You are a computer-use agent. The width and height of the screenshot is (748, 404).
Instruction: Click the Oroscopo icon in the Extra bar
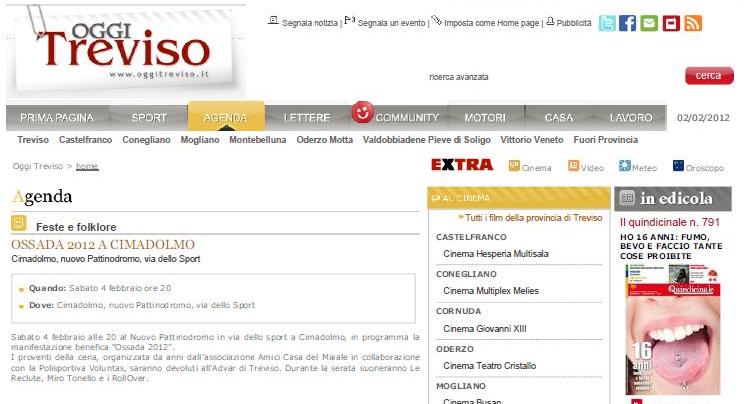tap(678, 166)
